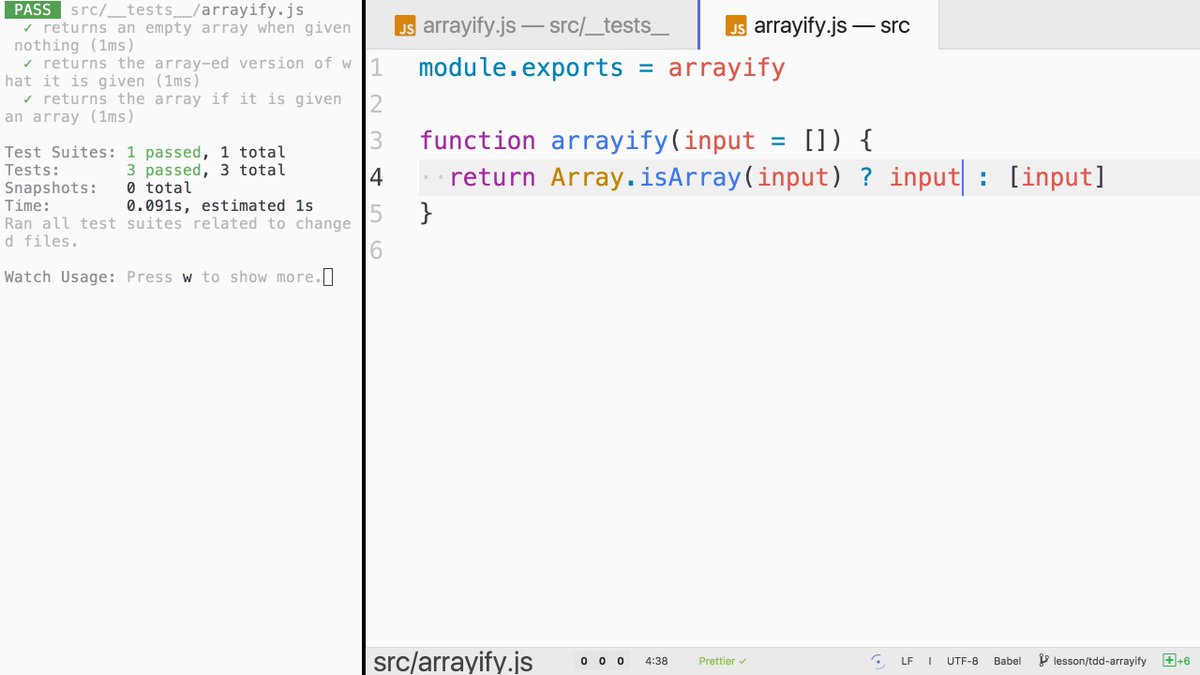Click the JS file icon on the src tab
Image resolution: width=1200 pixels, height=675 pixels.
736,27
